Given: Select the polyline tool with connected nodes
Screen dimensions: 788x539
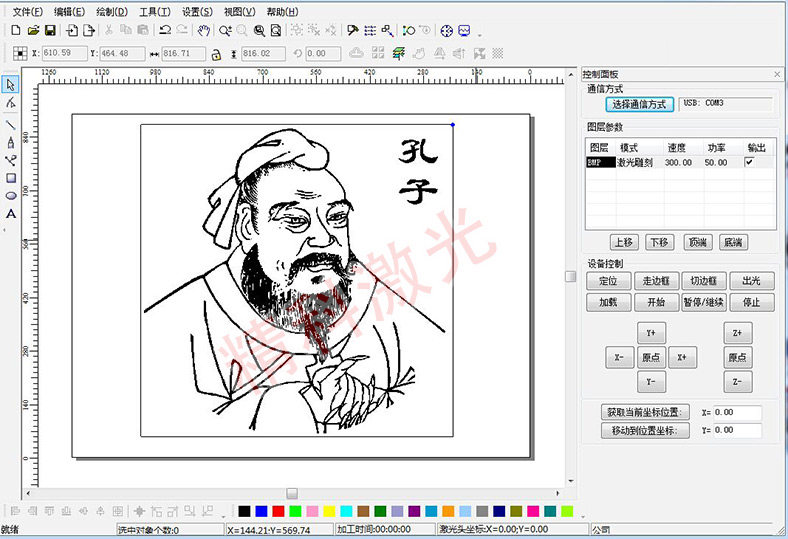Looking at the screenshot, I should coord(11,161).
